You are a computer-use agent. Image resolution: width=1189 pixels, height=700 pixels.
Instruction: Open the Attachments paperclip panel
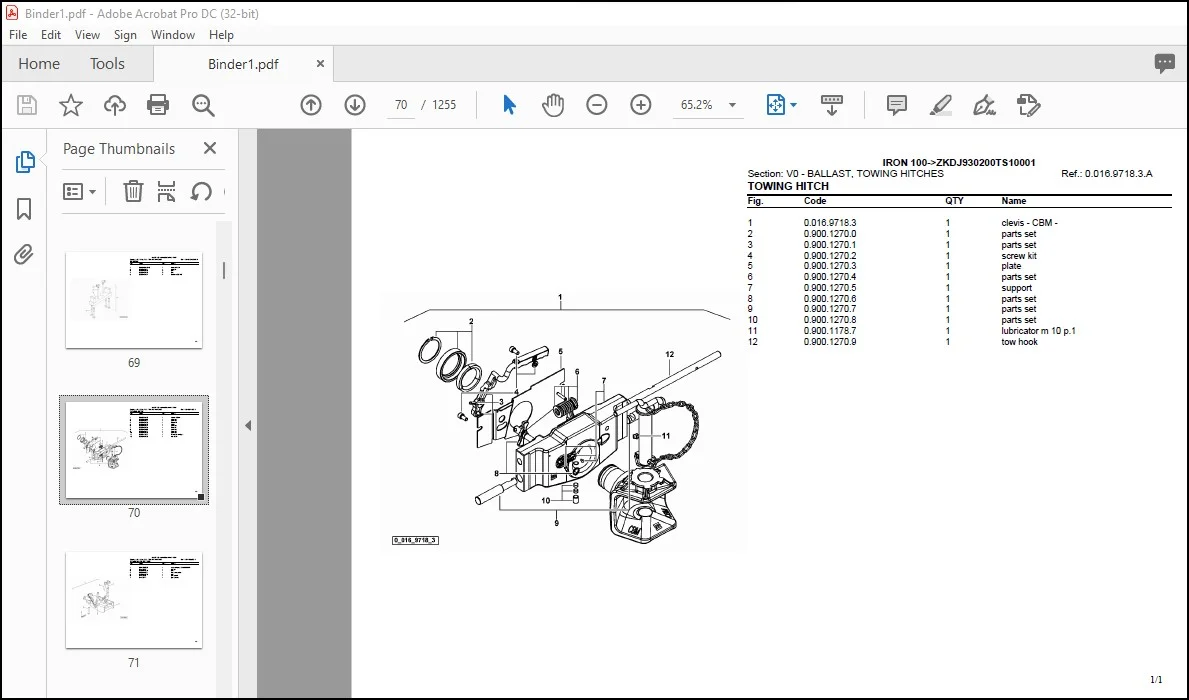[x=24, y=255]
